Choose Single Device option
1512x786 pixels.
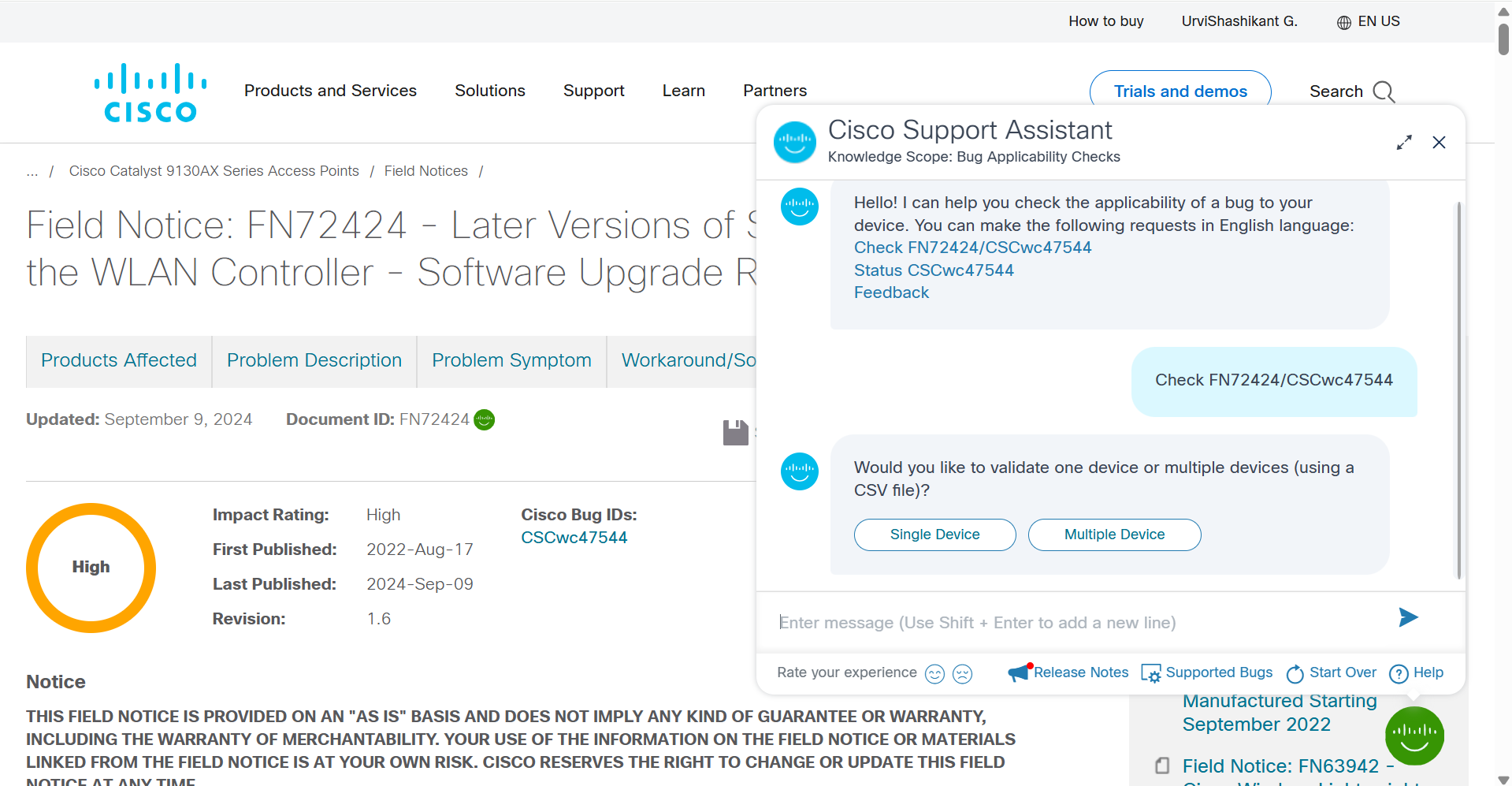tap(935, 535)
